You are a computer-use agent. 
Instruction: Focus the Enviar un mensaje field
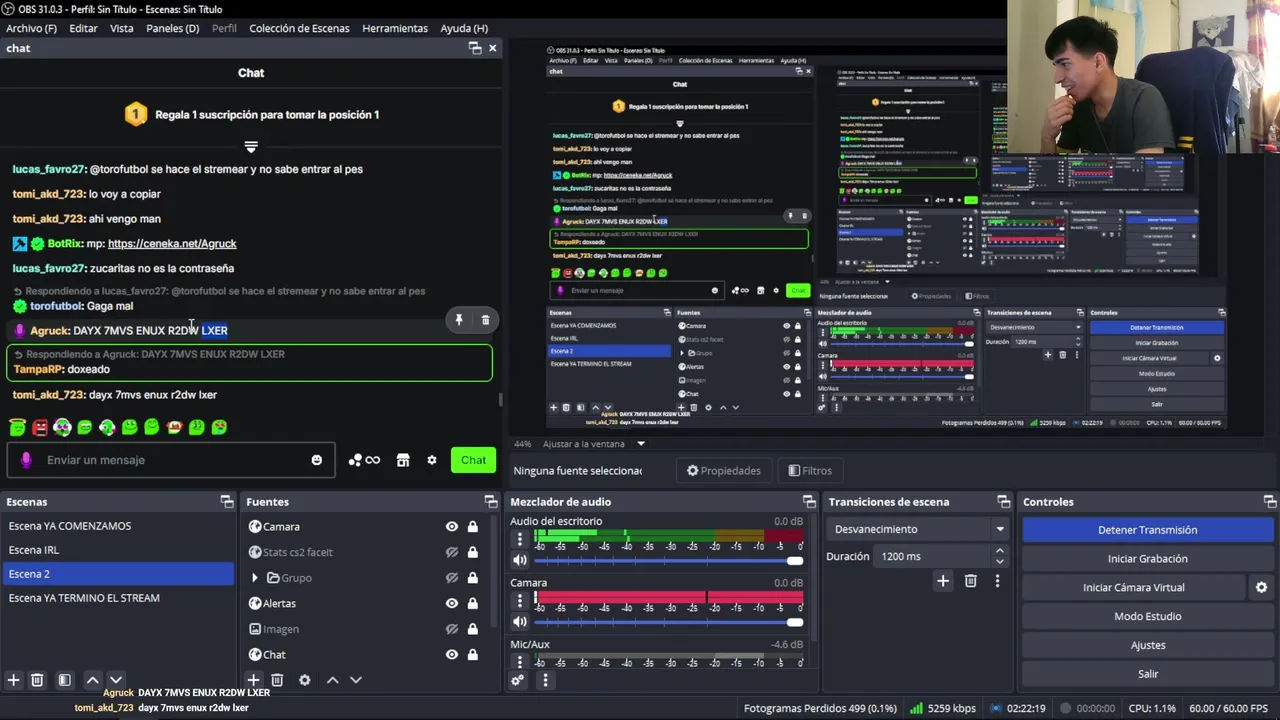(170, 460)
